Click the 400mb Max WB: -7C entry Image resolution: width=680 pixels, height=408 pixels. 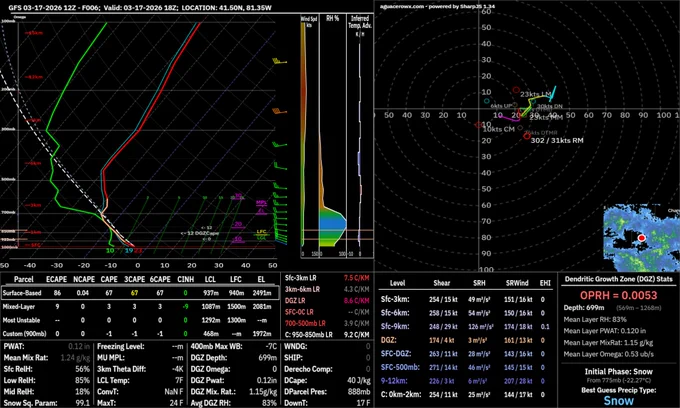coord(234,346)
